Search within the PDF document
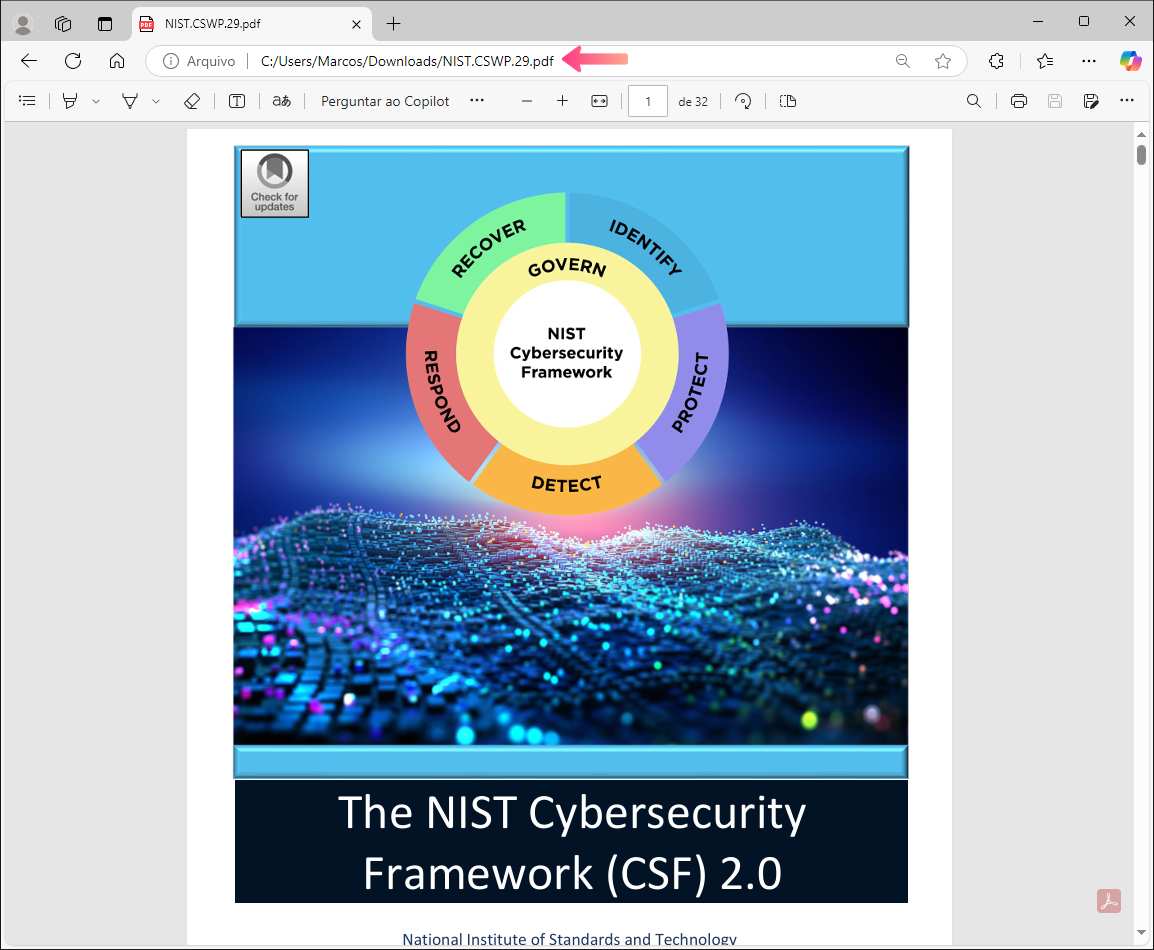This screenshot has height=950, width=1154. [974, 102]
